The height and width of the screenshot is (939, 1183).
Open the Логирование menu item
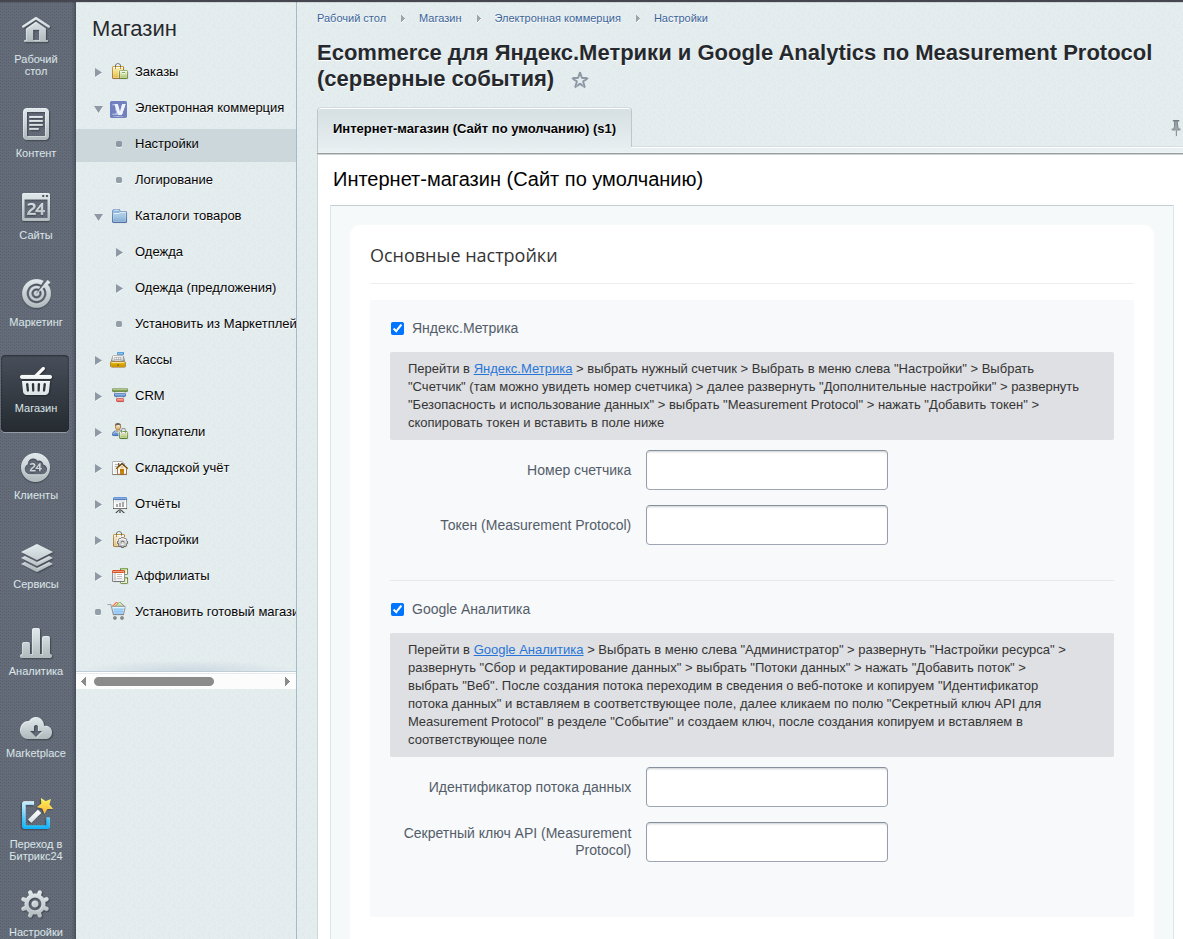[x=174, y=180]
